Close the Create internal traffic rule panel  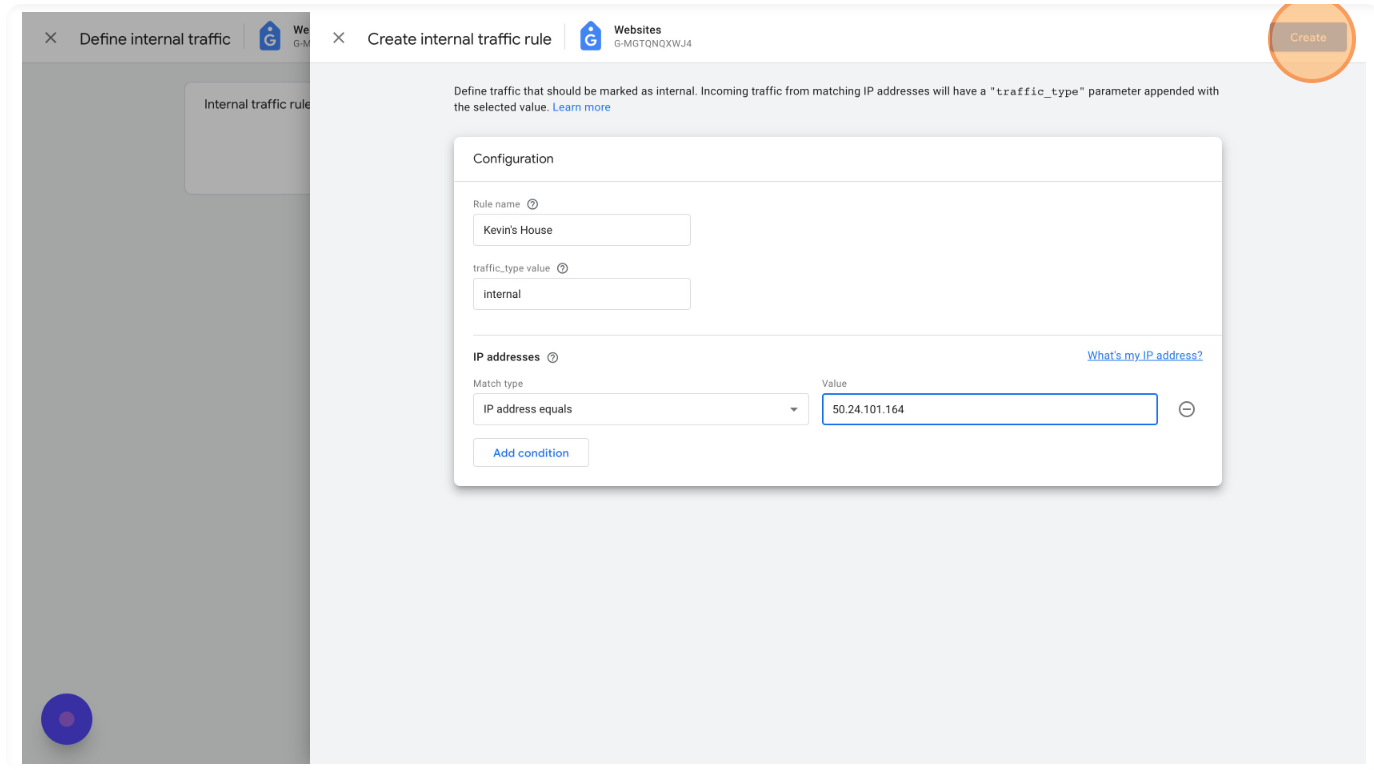point(339,38)
